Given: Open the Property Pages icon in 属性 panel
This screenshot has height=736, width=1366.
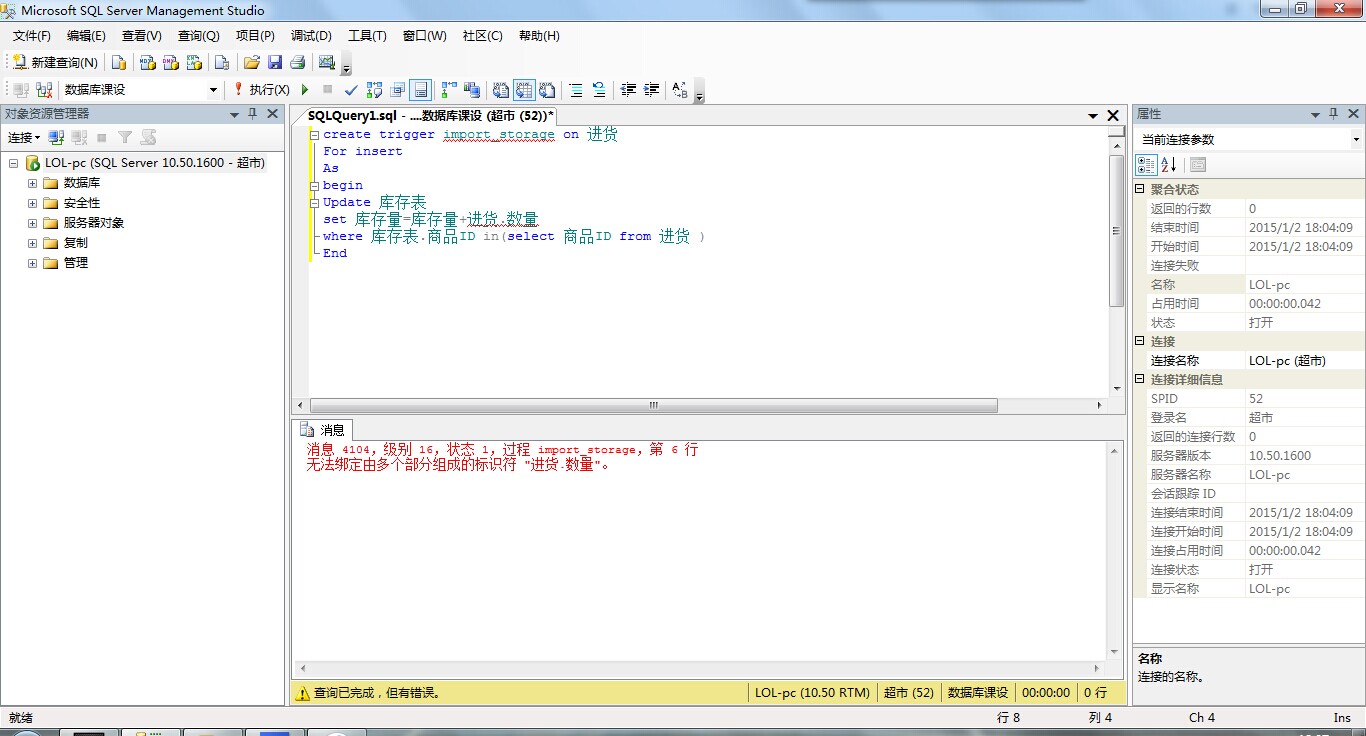Looking at the screenshot, I should (x=1198, y=165).
